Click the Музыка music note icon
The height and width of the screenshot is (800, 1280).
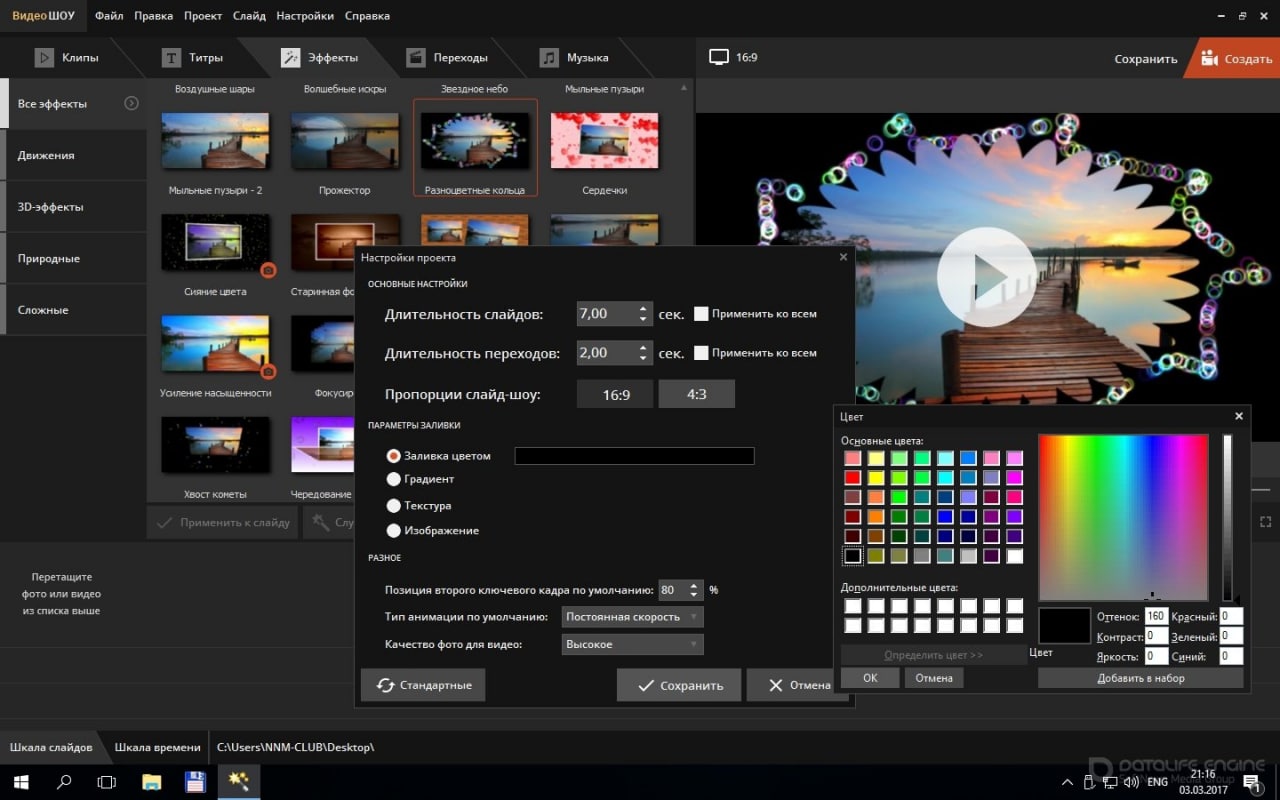coord(549,58)
